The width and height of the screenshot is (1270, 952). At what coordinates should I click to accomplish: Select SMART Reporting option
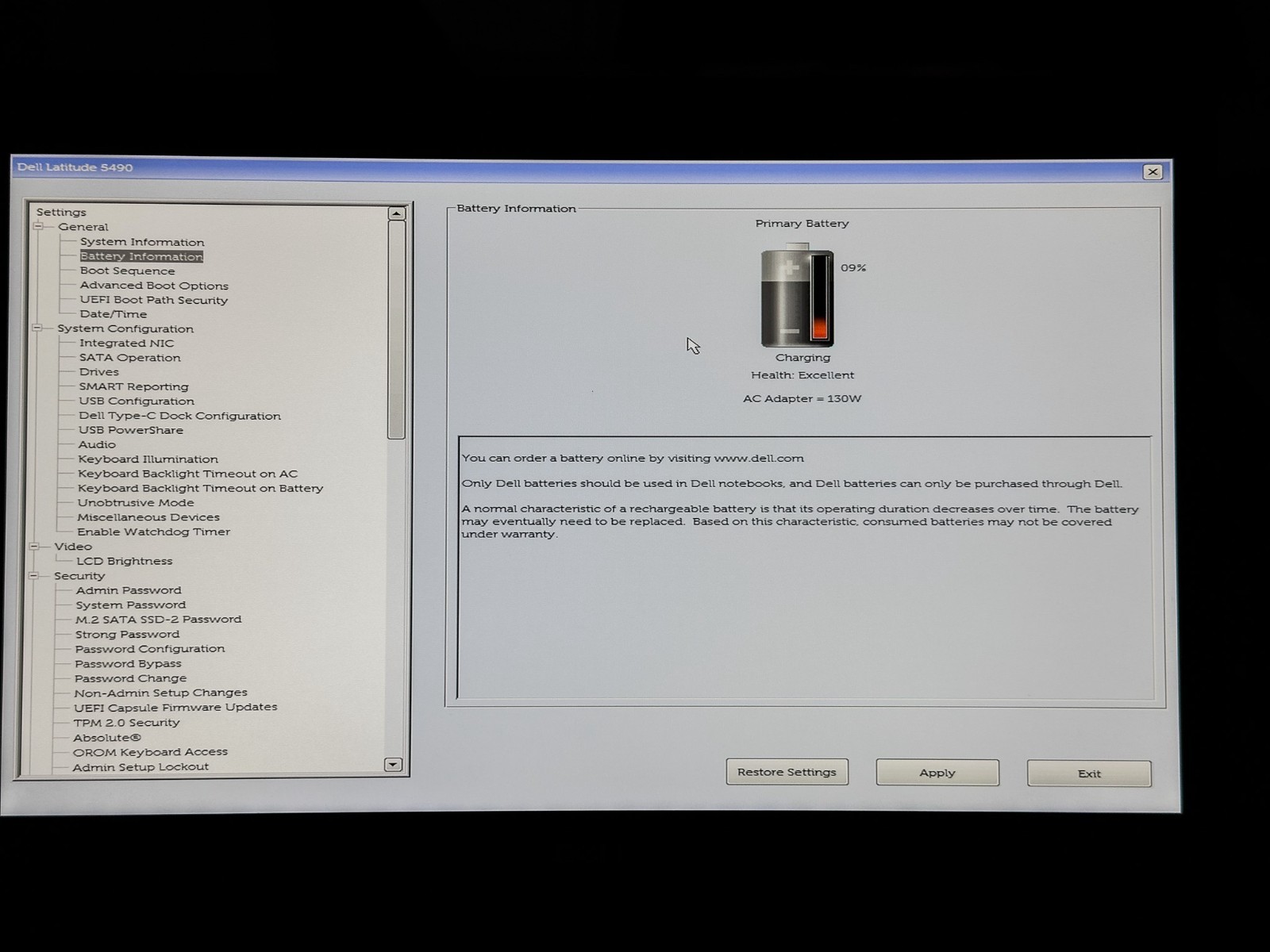click(x=134, y=386)
